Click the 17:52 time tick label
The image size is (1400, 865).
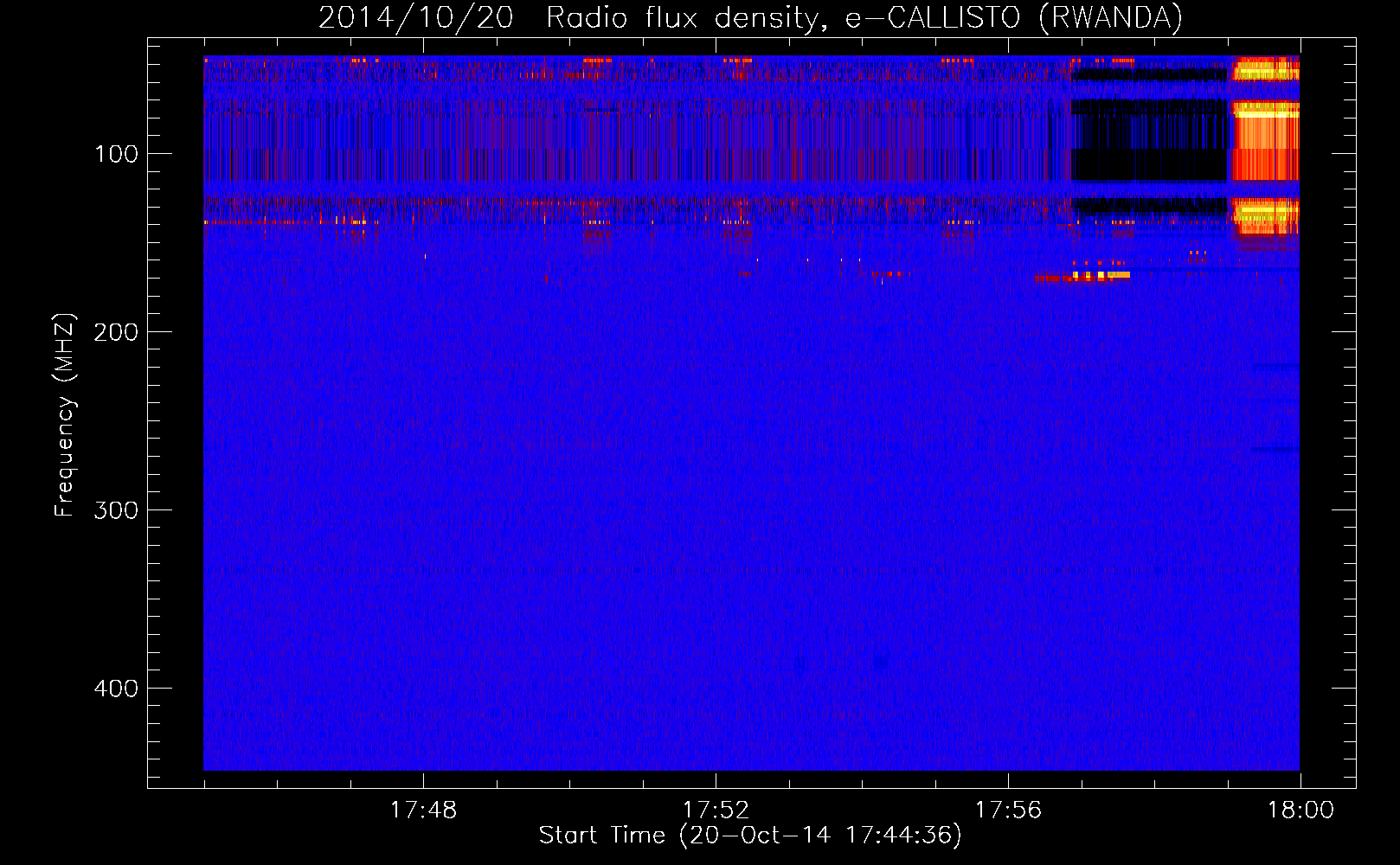(x=716, y=811)
